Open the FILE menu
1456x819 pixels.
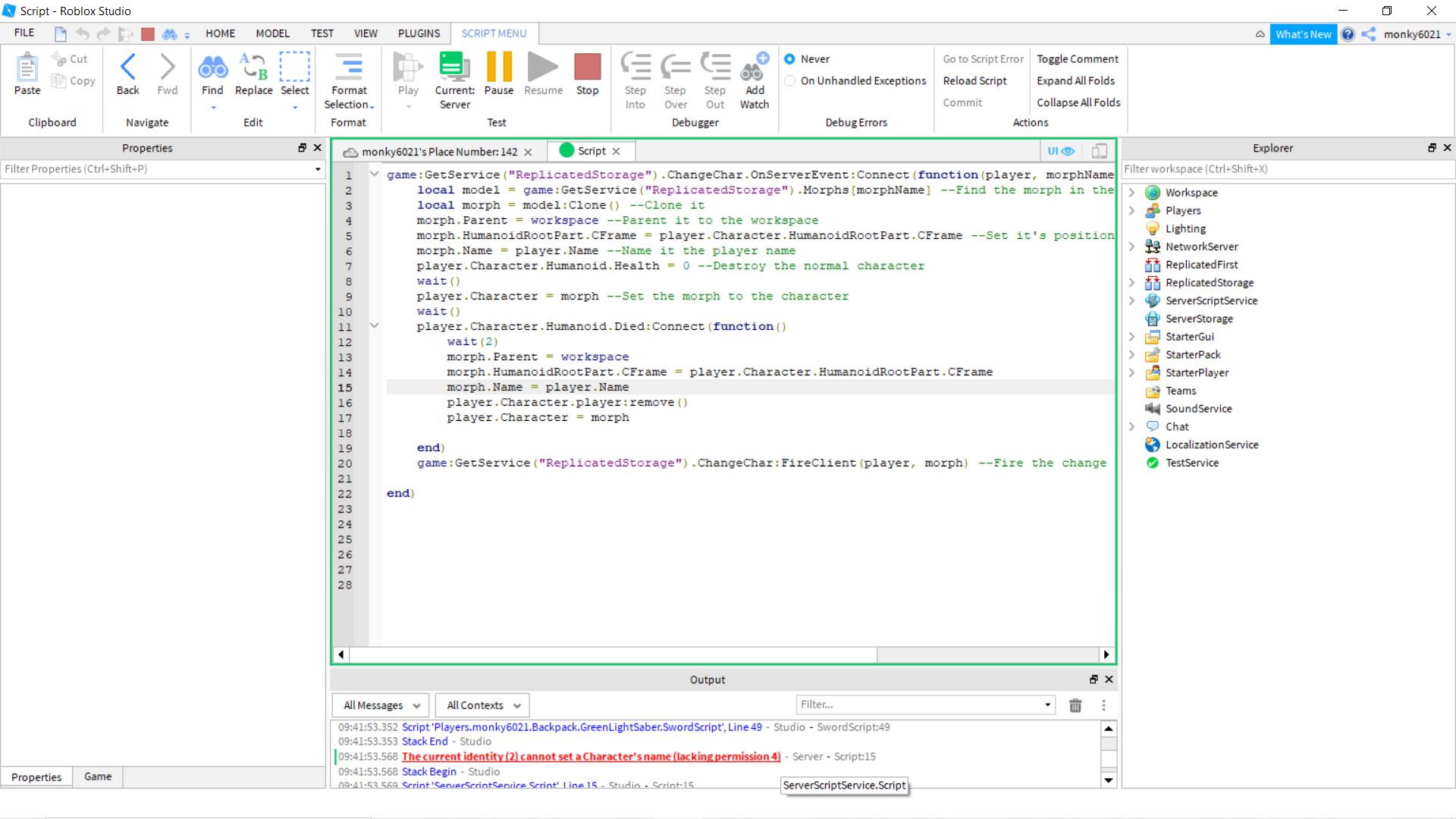24,33
